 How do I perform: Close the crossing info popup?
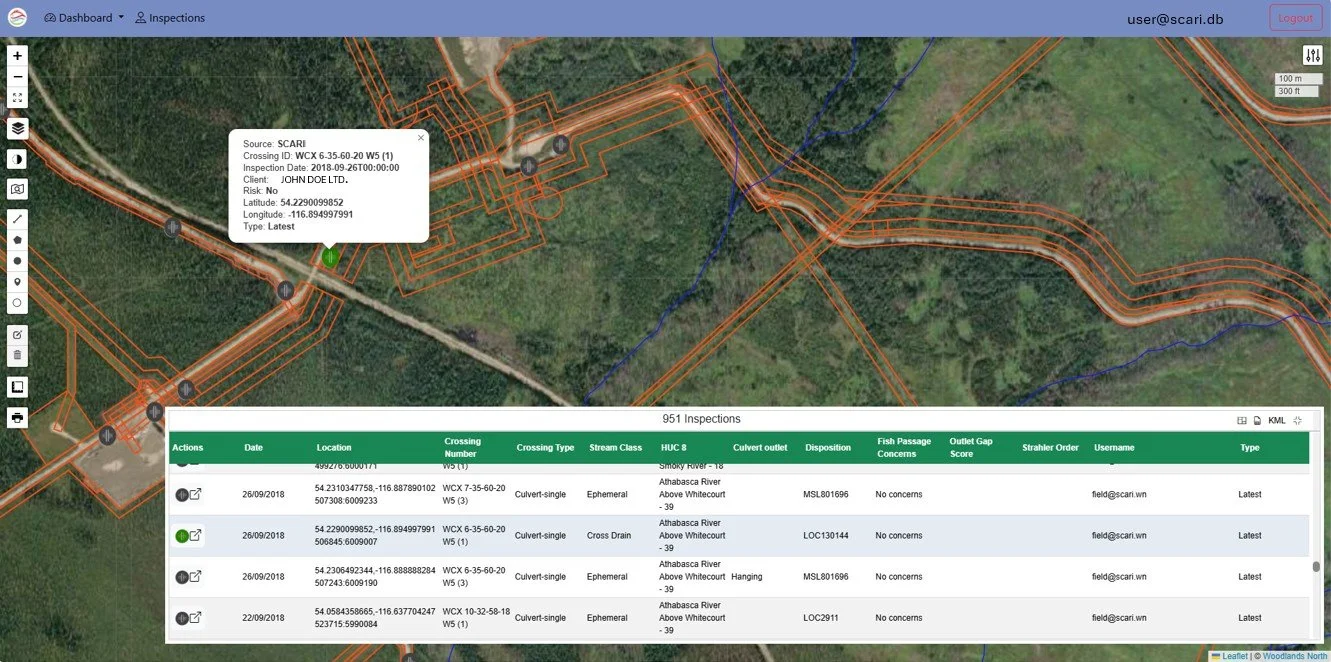point(421,138)
